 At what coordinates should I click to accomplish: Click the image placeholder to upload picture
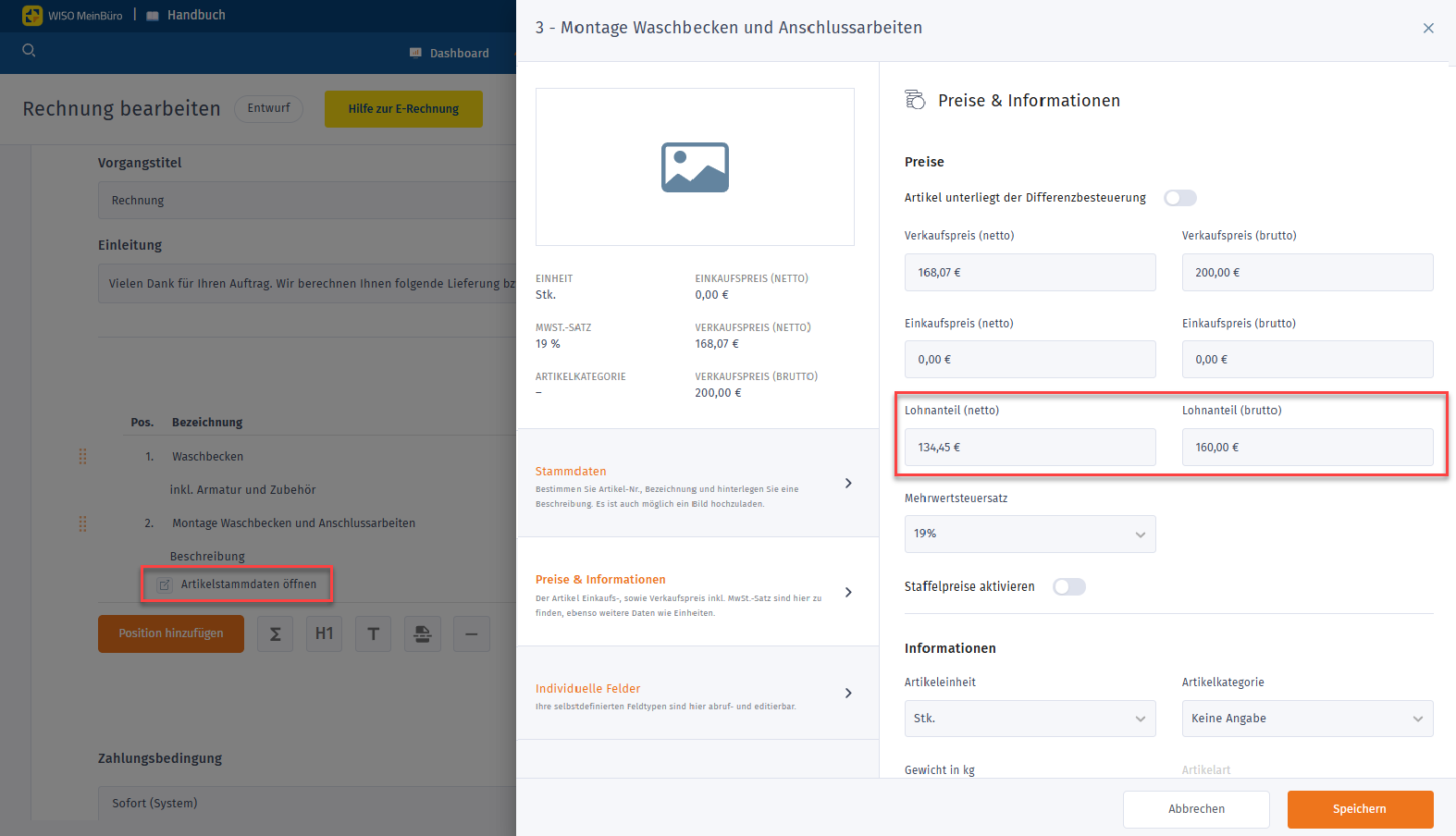(x=695, y=167)
